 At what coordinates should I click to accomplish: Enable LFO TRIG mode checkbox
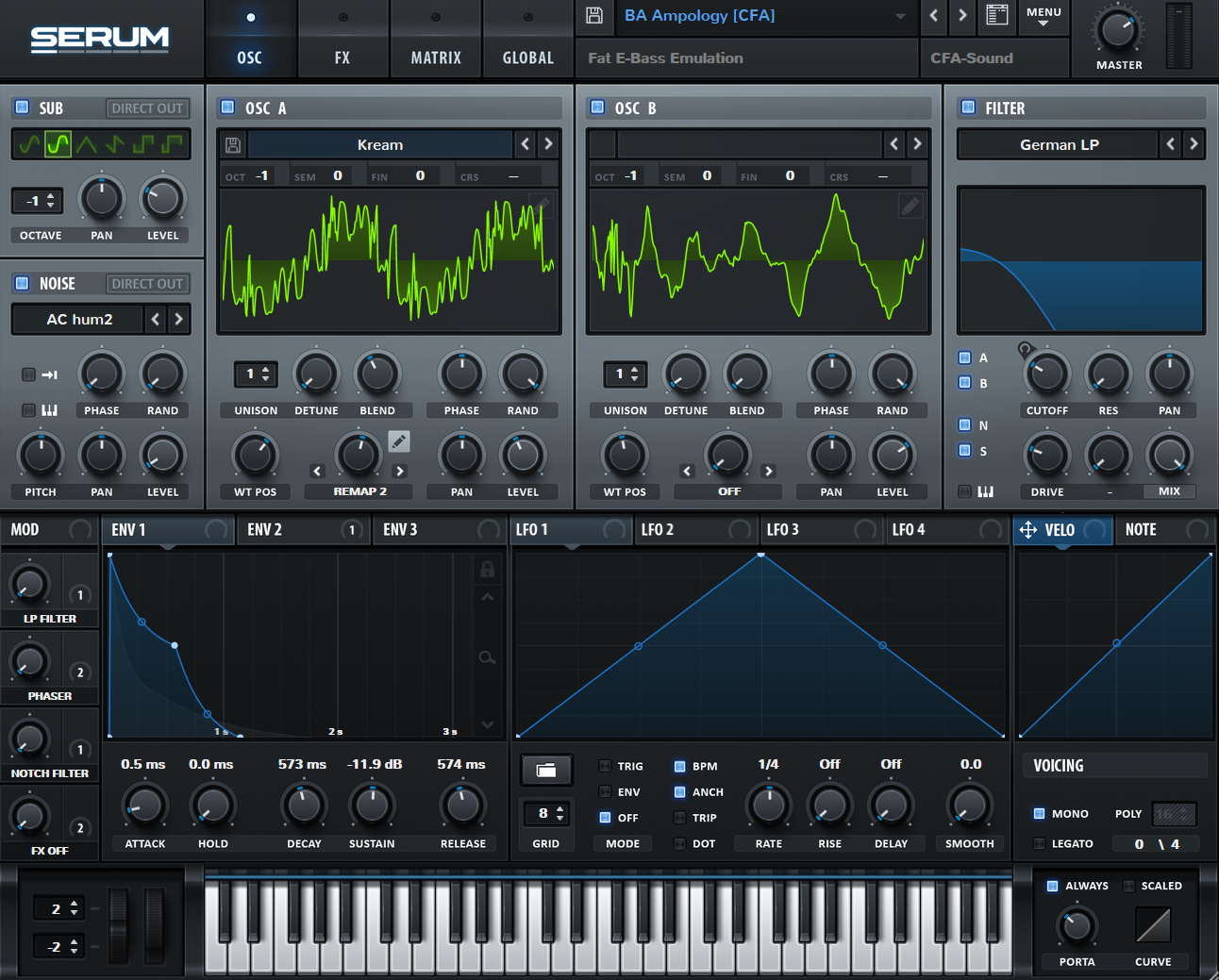click(606, 766)
